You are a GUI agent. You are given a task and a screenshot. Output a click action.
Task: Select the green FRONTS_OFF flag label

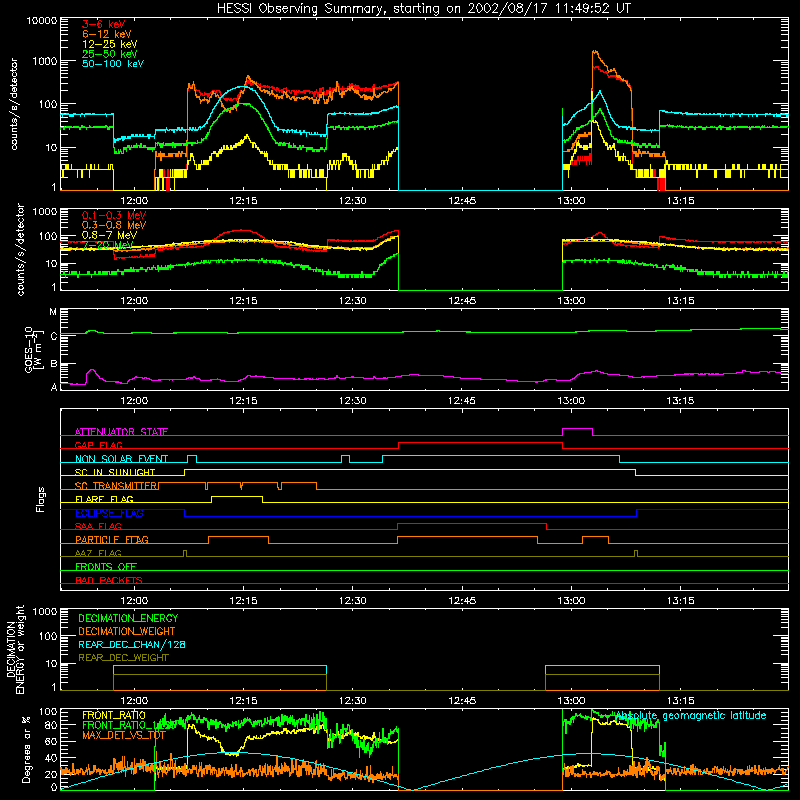106,567
